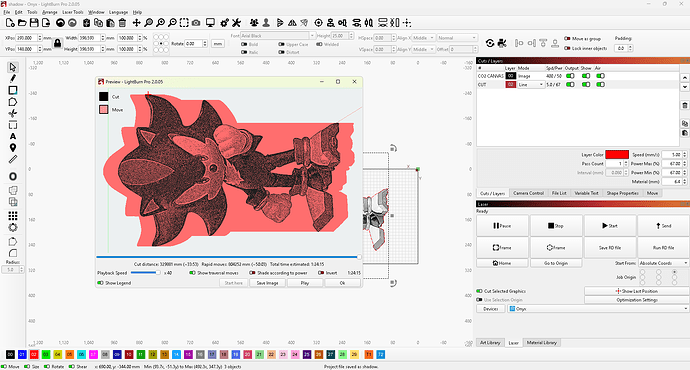Open settings via the gears icon
Image resolution: width=690 pixels, height=370 pixels.
(224, 23)
